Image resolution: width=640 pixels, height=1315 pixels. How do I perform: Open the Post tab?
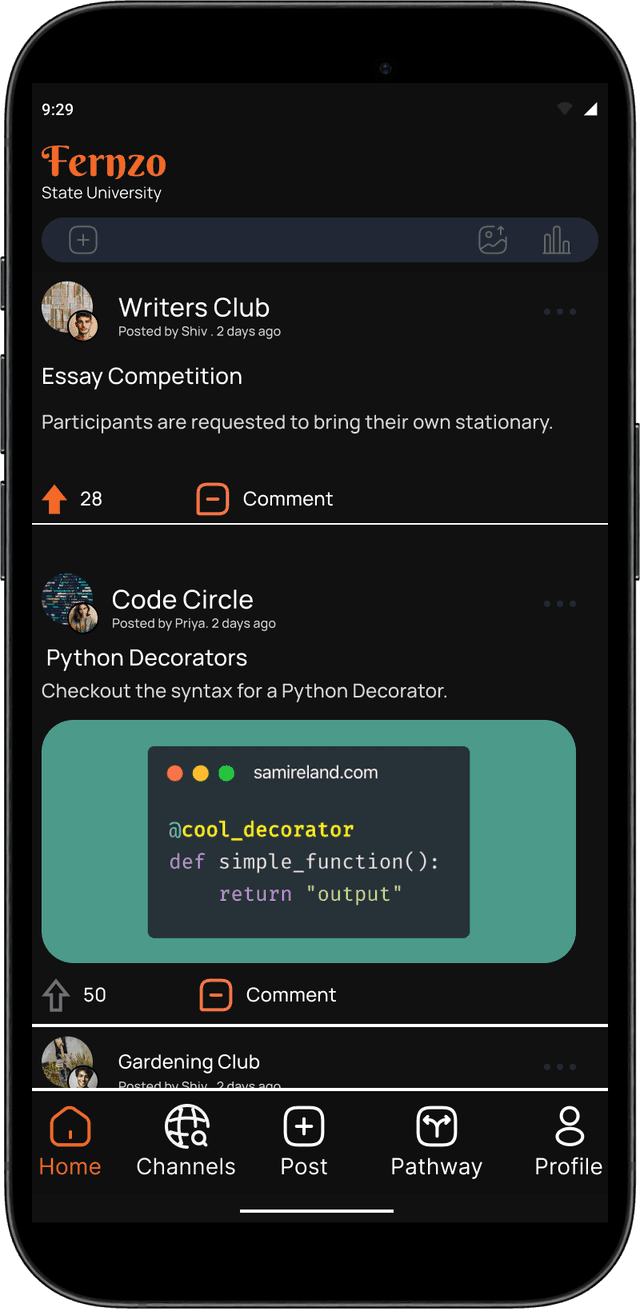pos(304,1141)
